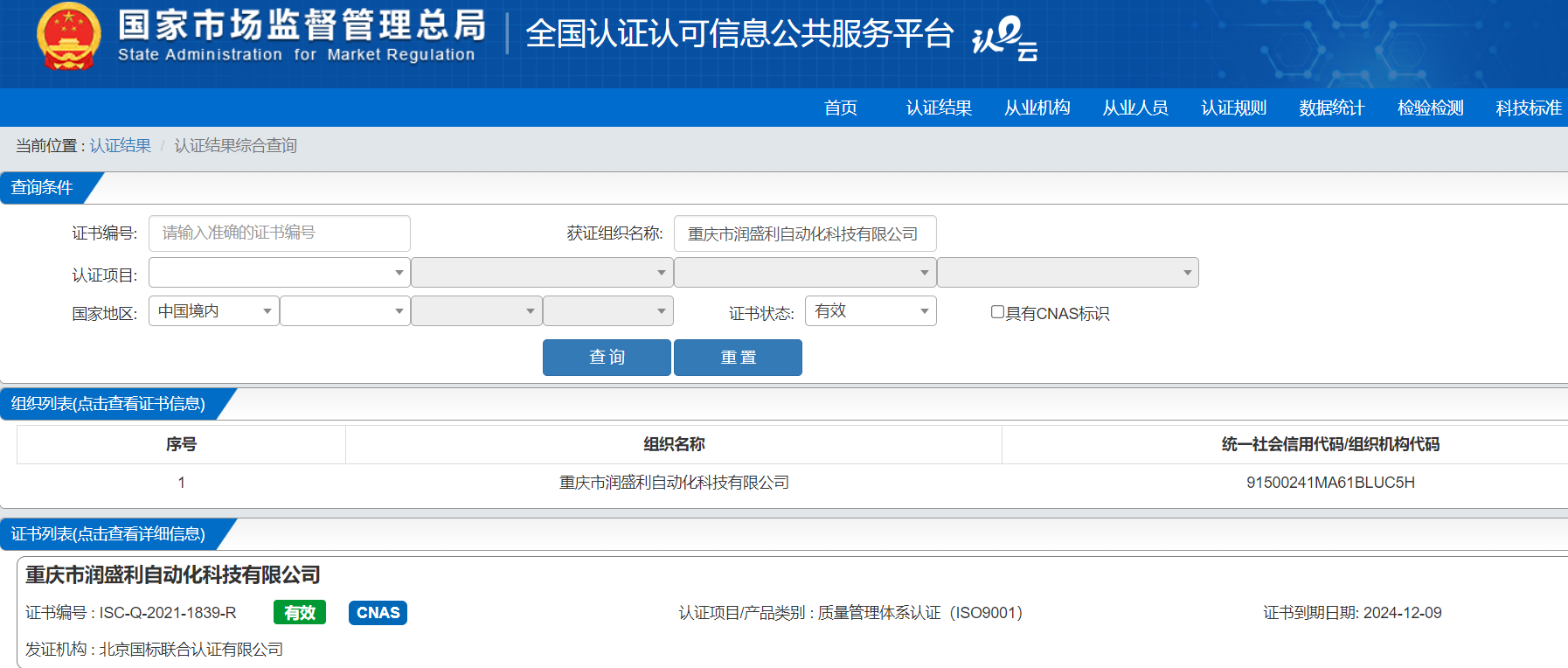Image resolution: width=1568 pixels, height=668 pixels.
Task: Click the blue CNAS badge
Action: (378, 613)
